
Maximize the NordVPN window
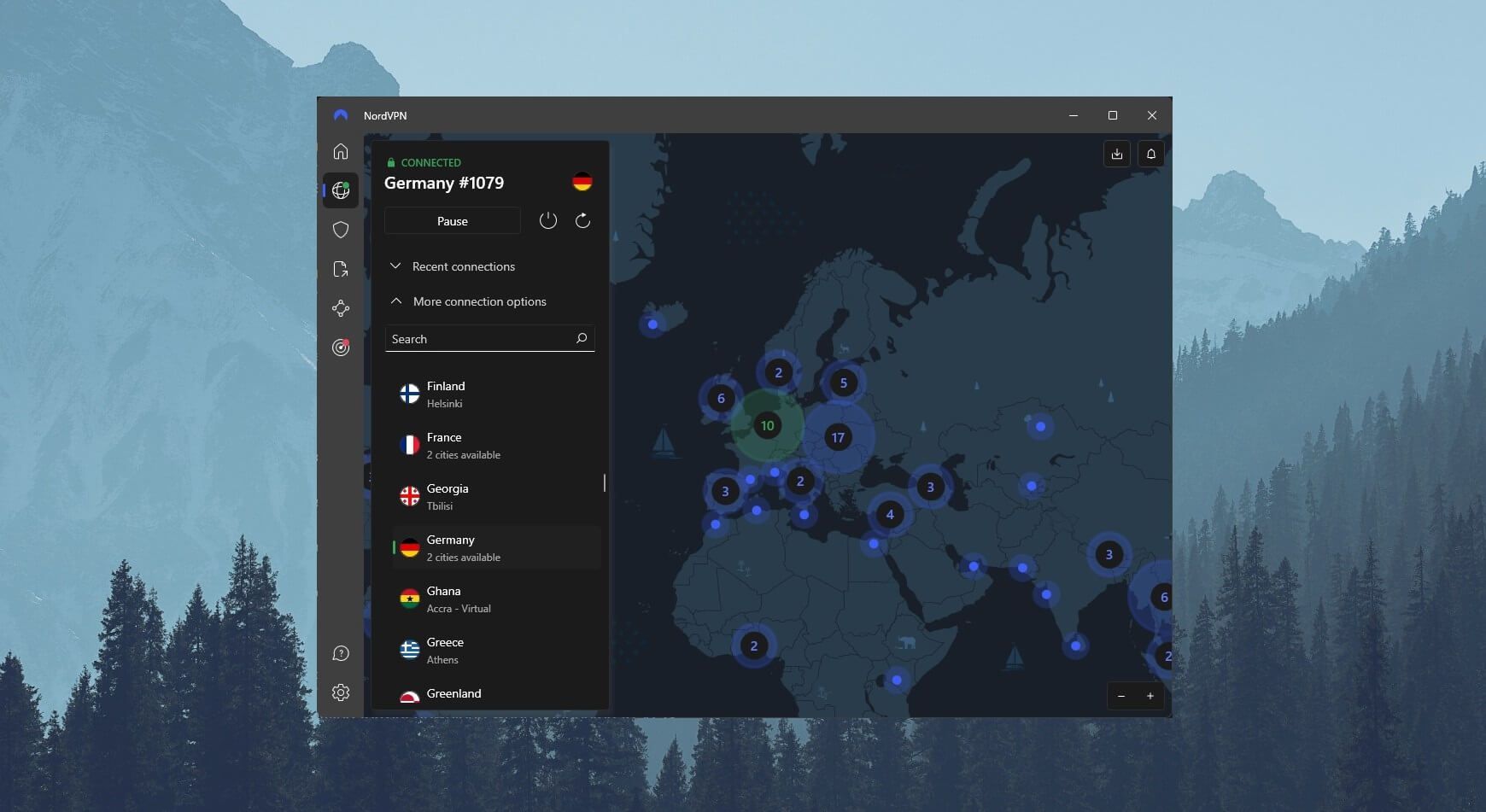coord(1113,115)
